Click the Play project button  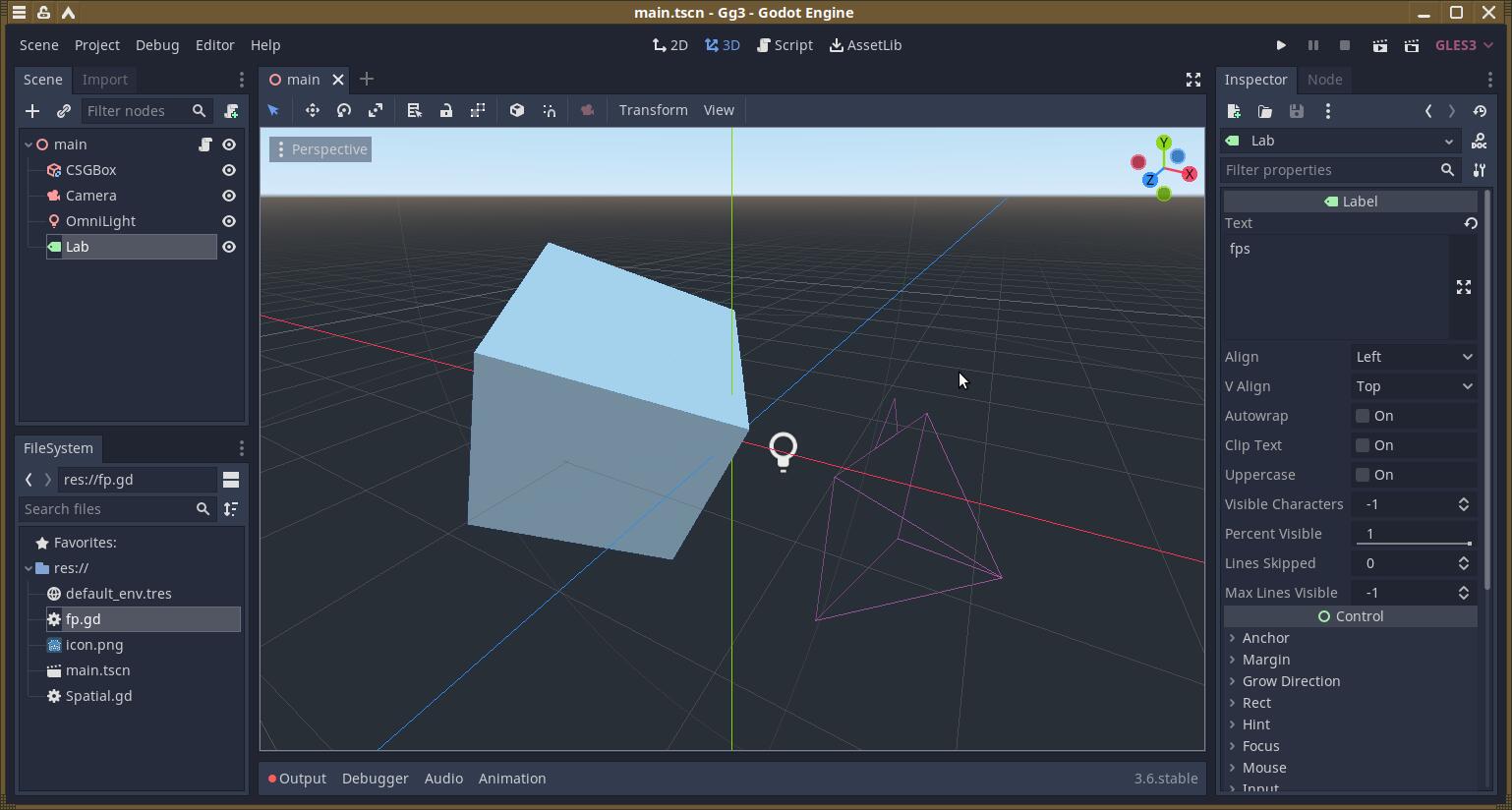[1280, 45]
